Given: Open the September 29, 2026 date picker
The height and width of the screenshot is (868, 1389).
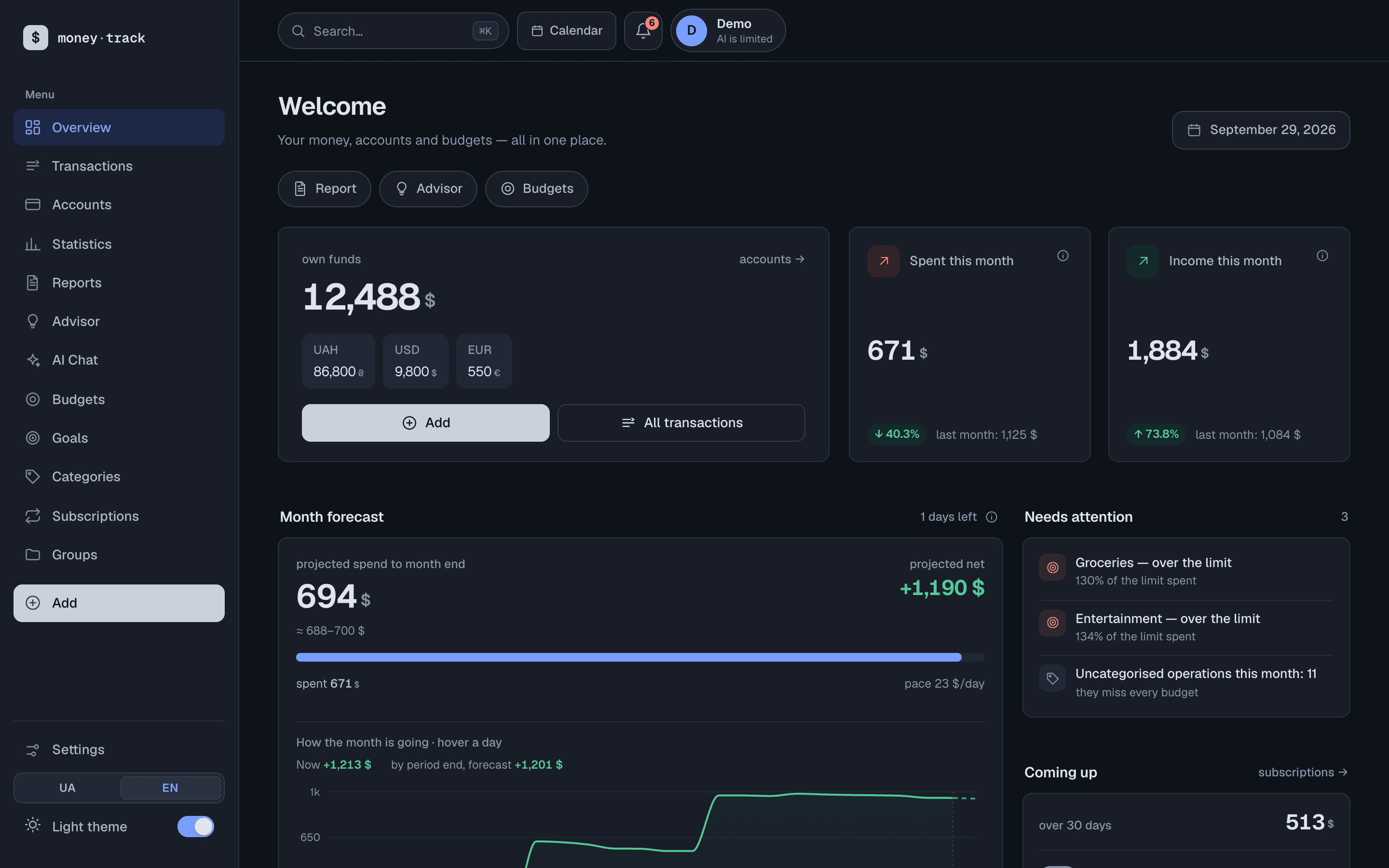Looking at the screenshot, I should coord(1260,130).
